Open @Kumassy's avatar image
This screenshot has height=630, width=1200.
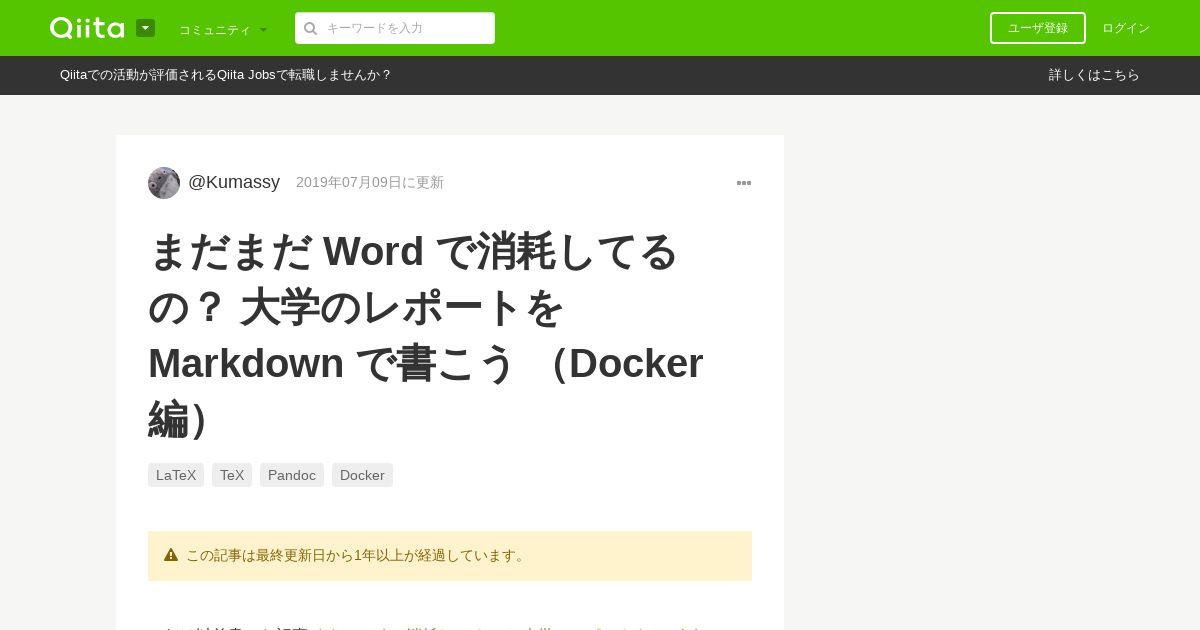point(164,183)
